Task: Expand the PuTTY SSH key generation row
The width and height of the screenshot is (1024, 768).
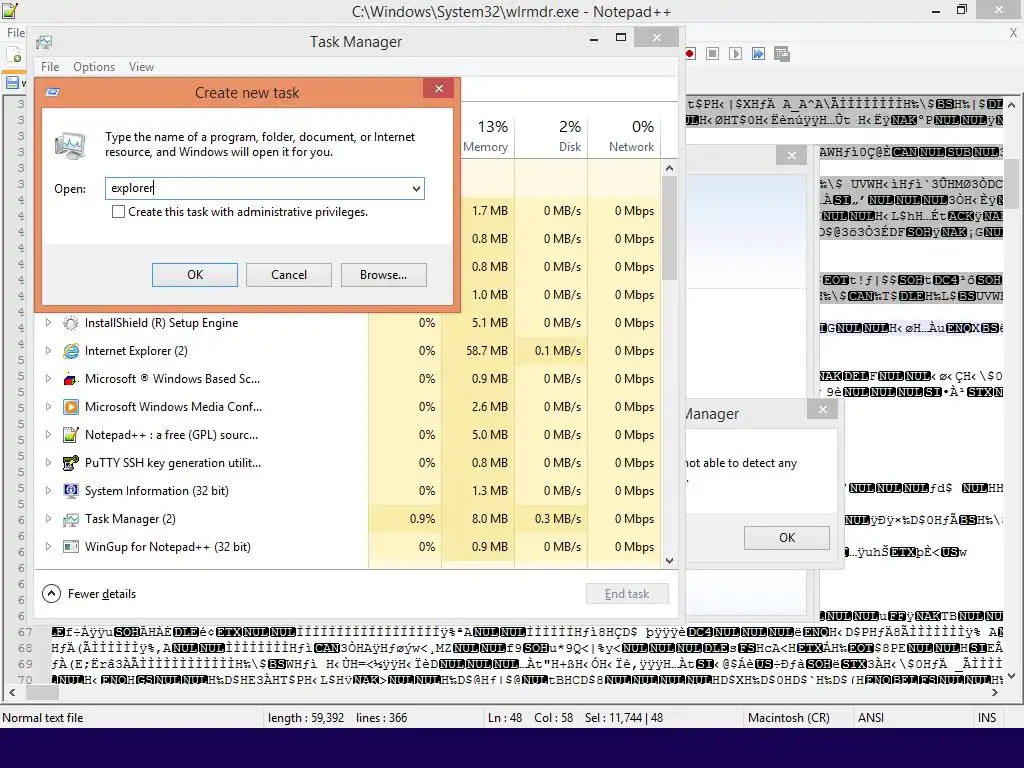Action: [48, 463]
